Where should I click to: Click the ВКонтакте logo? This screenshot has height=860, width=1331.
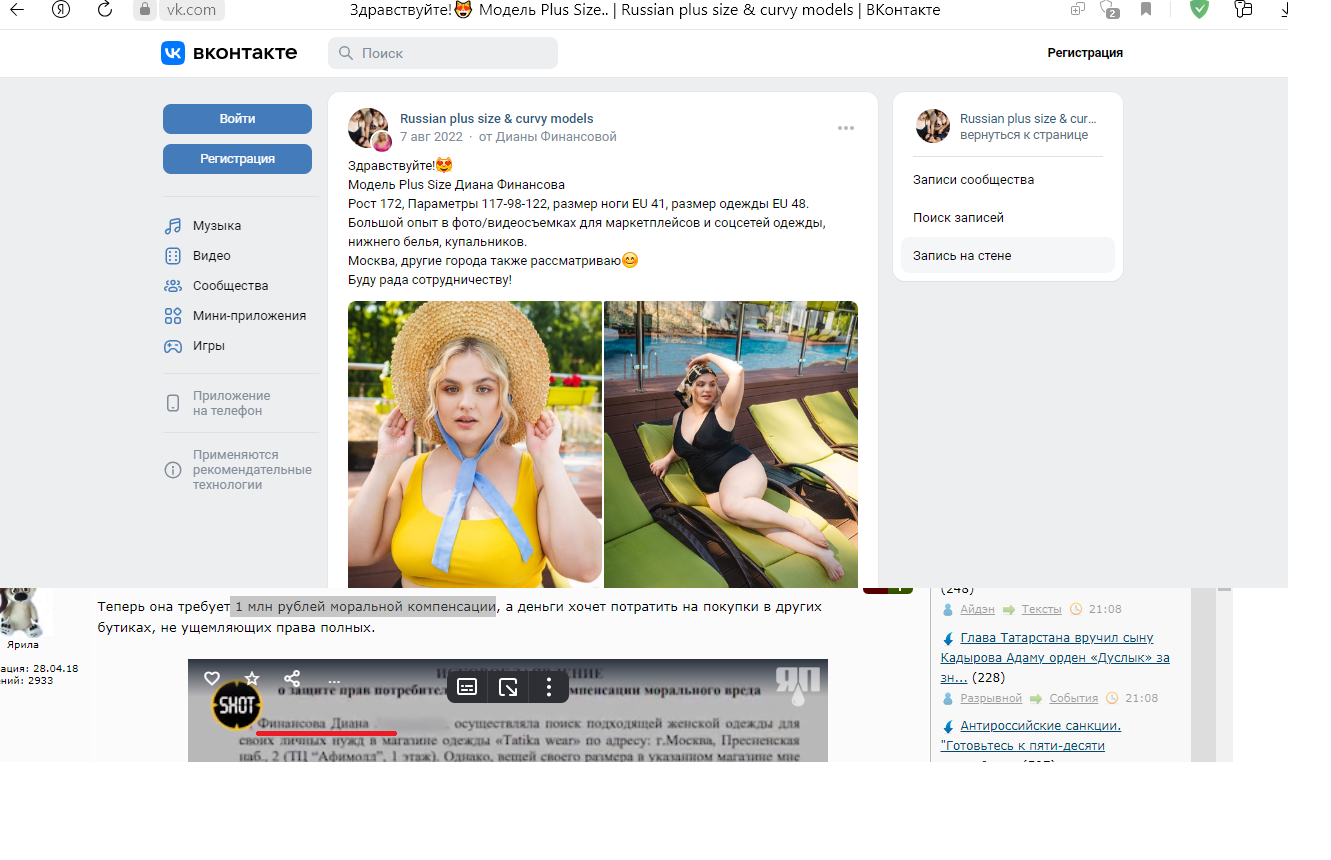[229, 53]
